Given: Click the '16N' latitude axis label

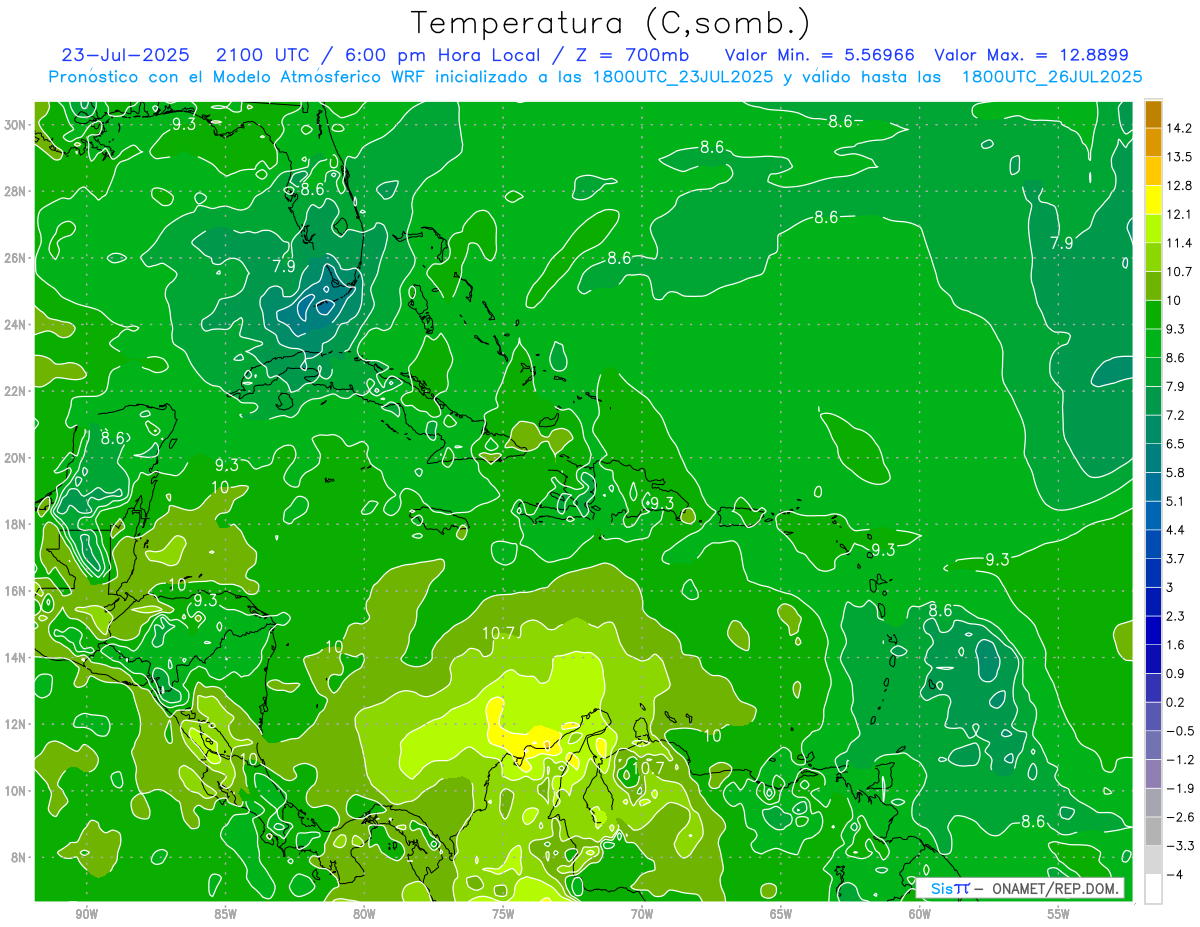Looking at the screenshot, I should click(16, 591).
